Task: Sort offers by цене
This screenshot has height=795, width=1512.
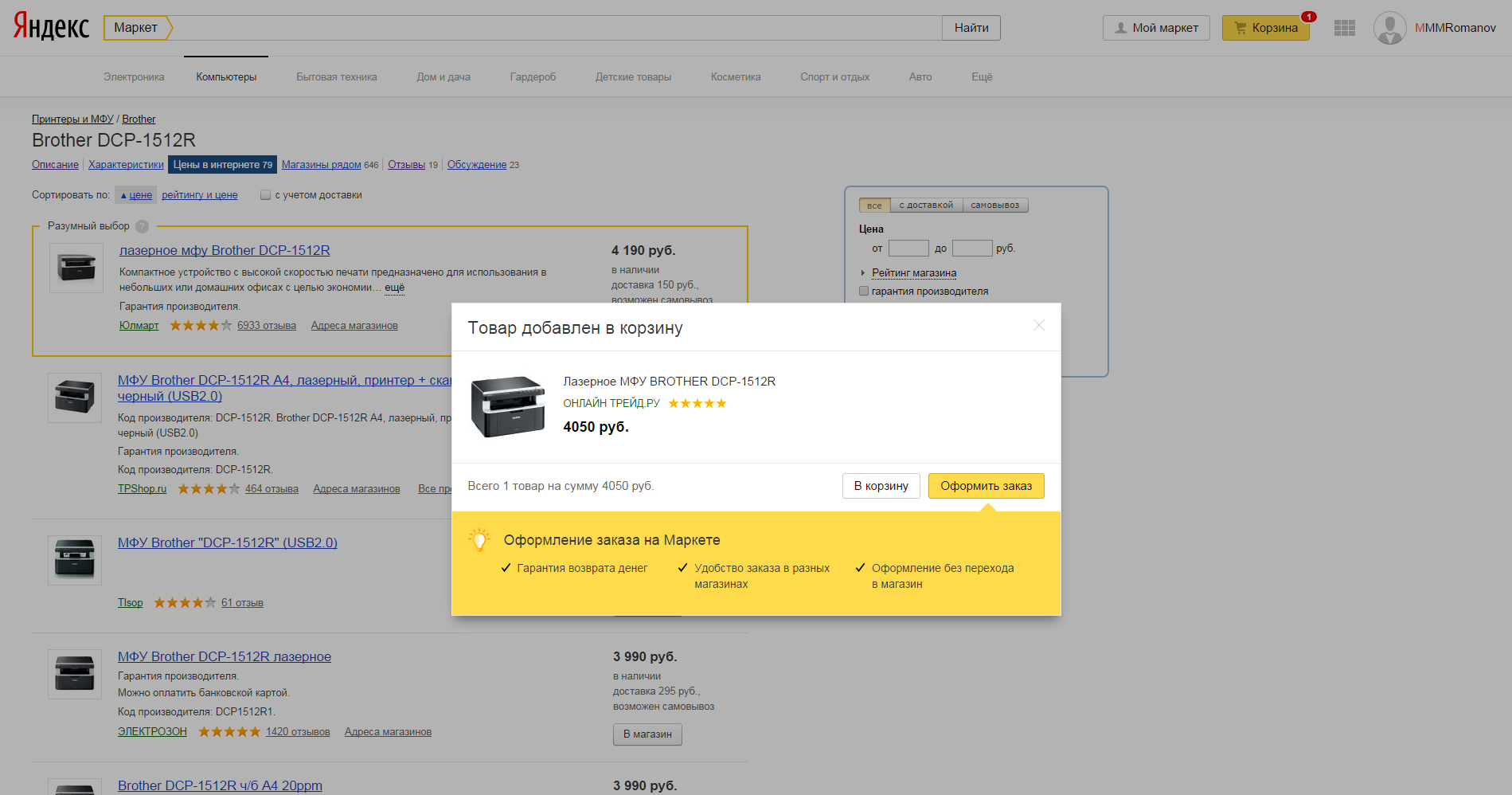Action: (x=136, y=195)
